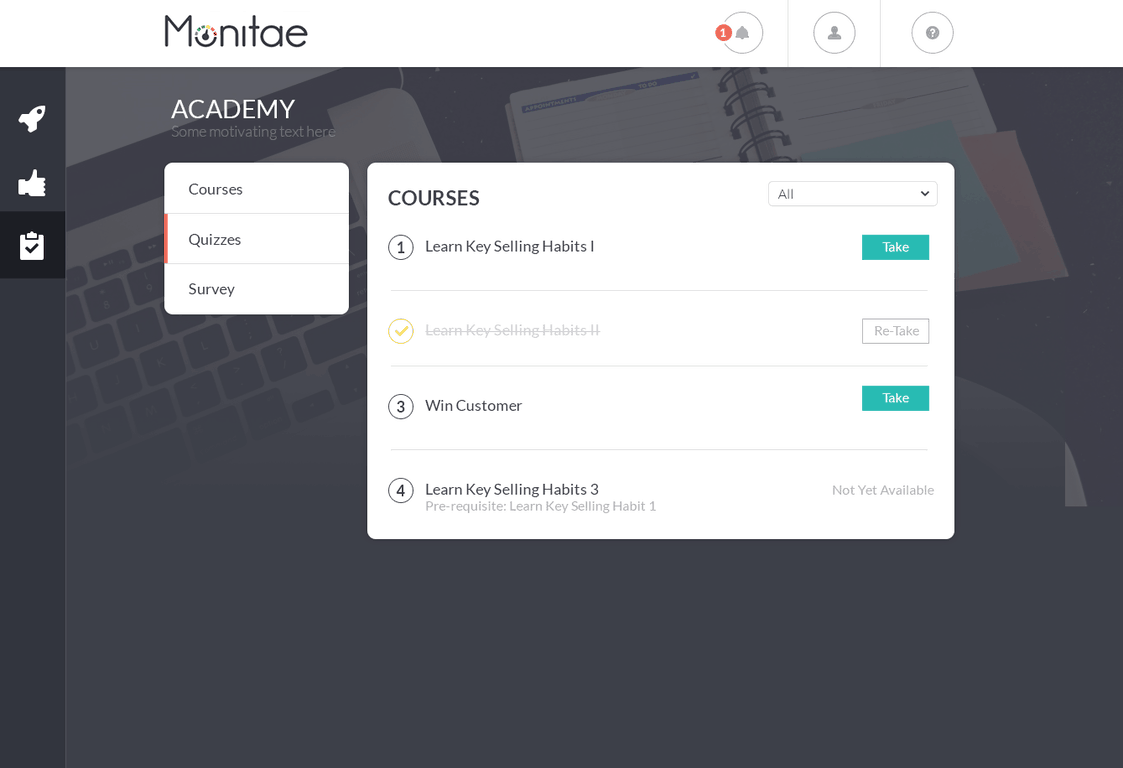This screenshot has height=768, width=1123.
Task: Select the clipboard checkmark sidebar icon
Action: 32,246
